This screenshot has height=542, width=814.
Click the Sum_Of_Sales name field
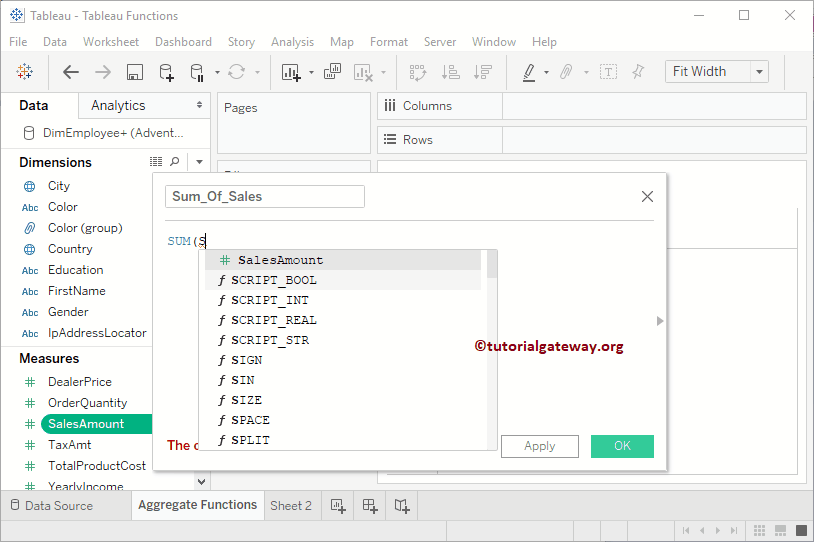[x=265, y=196]
